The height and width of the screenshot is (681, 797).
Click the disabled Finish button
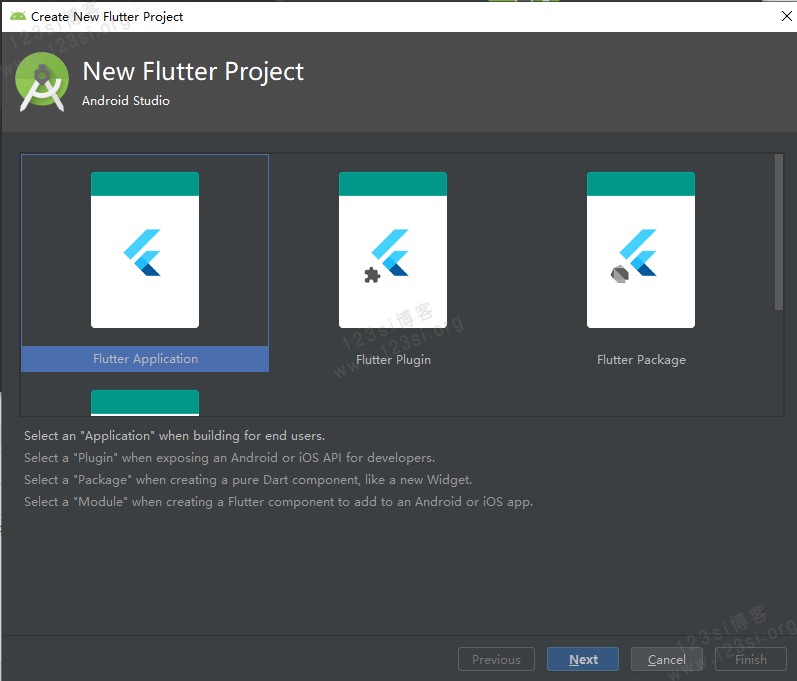(751, 659)
